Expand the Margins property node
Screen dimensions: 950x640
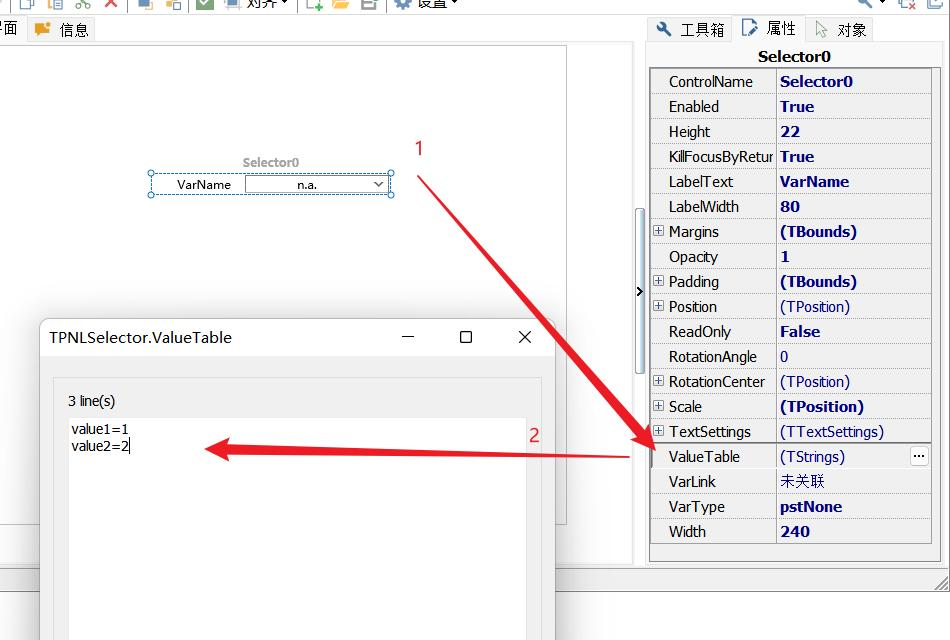(x=658, y=231)
